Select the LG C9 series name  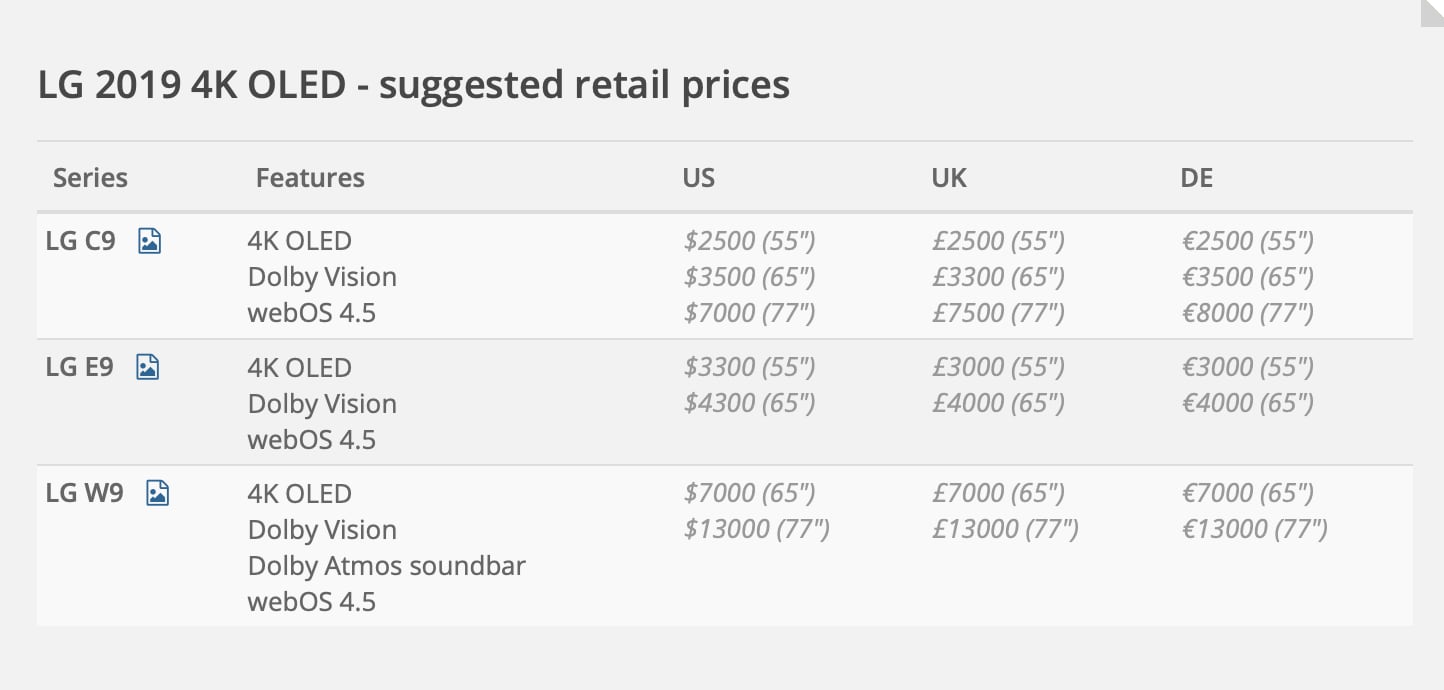[81, 241]
